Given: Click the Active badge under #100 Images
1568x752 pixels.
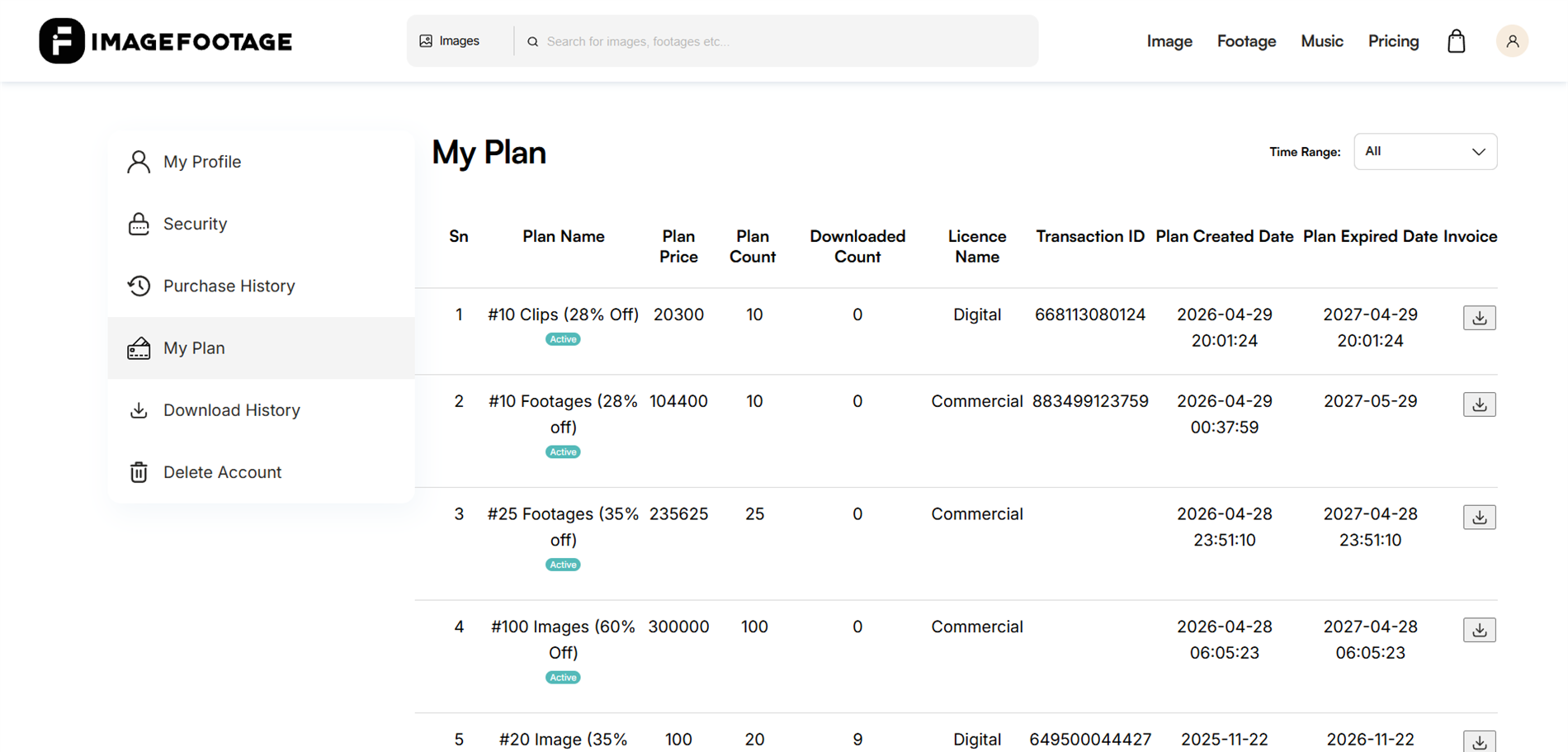Looking at the screenshot, I should [x=563, y=678].
